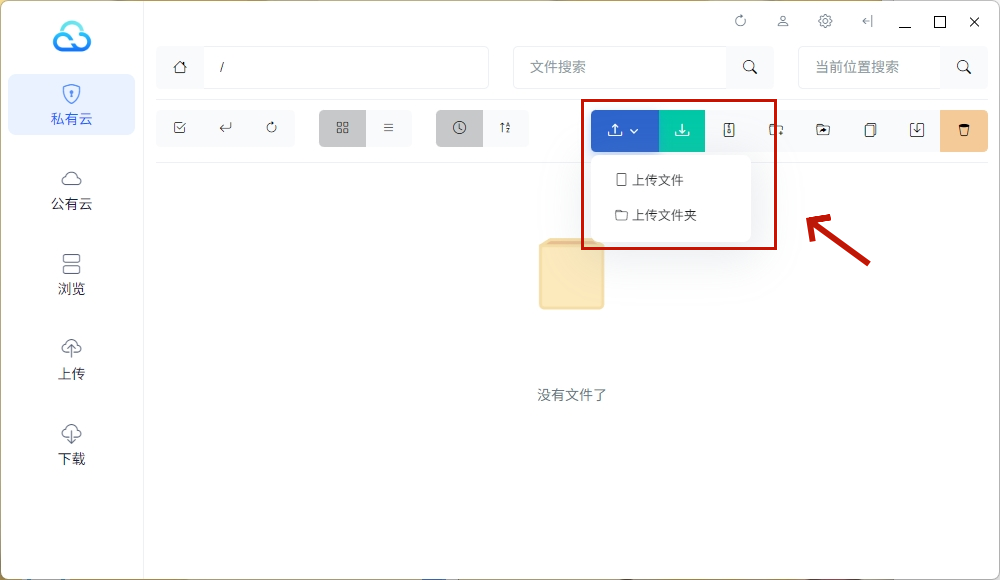Click the copy files icon in toolbar
Screen dimensions: 1000x580
[x=870, y=130]
